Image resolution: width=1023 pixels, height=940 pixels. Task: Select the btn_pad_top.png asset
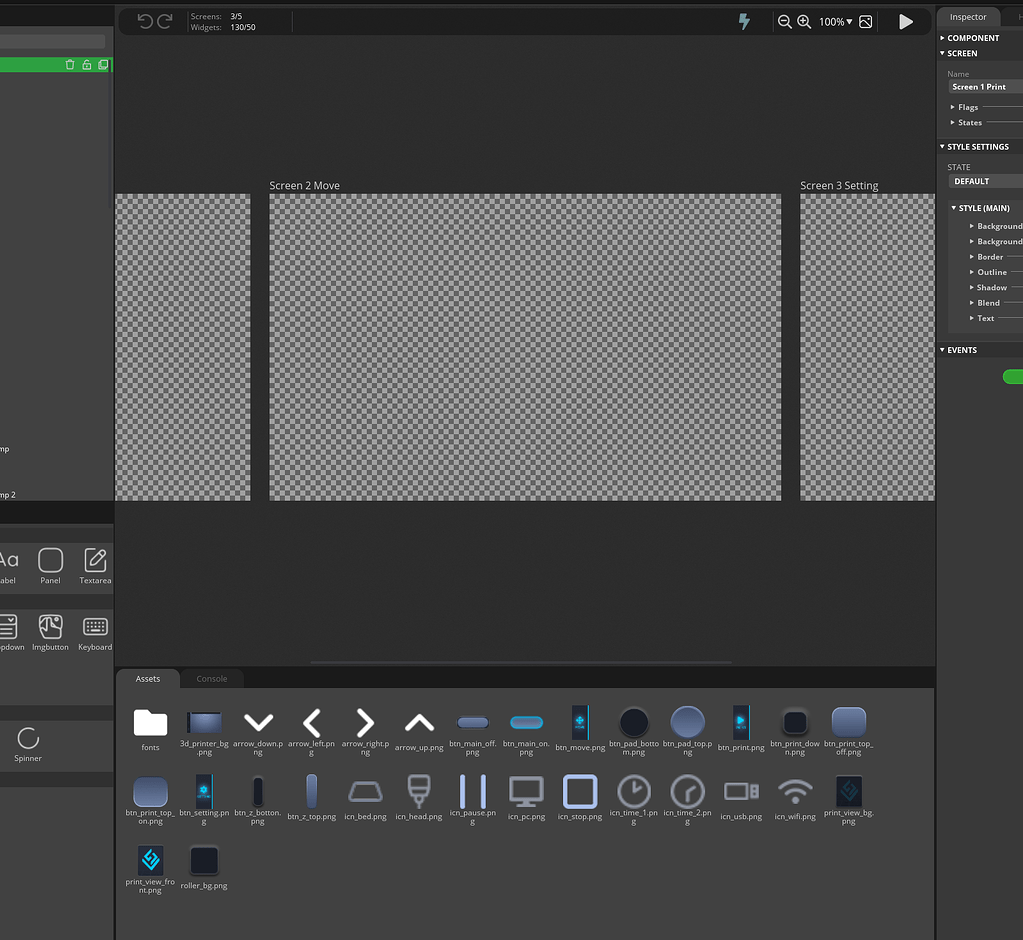coord(688,731)
